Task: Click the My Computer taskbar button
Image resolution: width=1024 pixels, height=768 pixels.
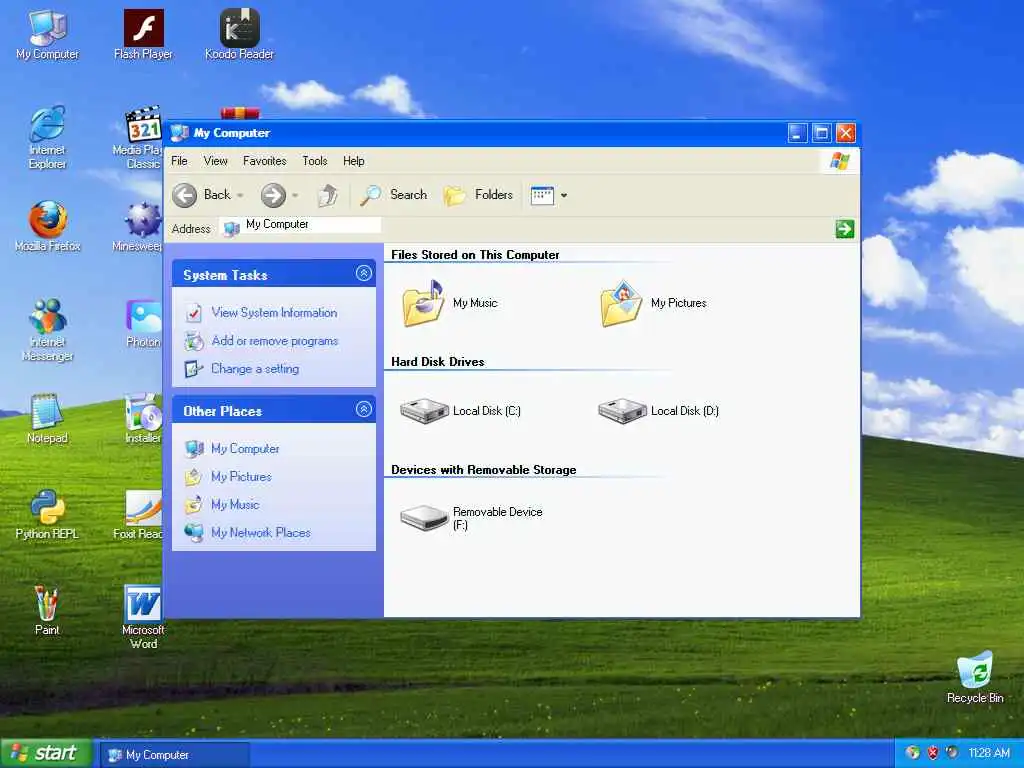Action: tap(175, 754)
